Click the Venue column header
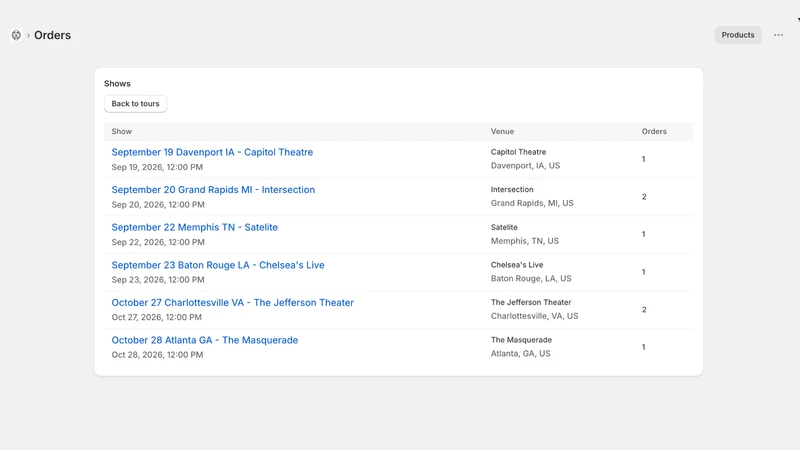800x450 pixels. click(x=502, y=131)
